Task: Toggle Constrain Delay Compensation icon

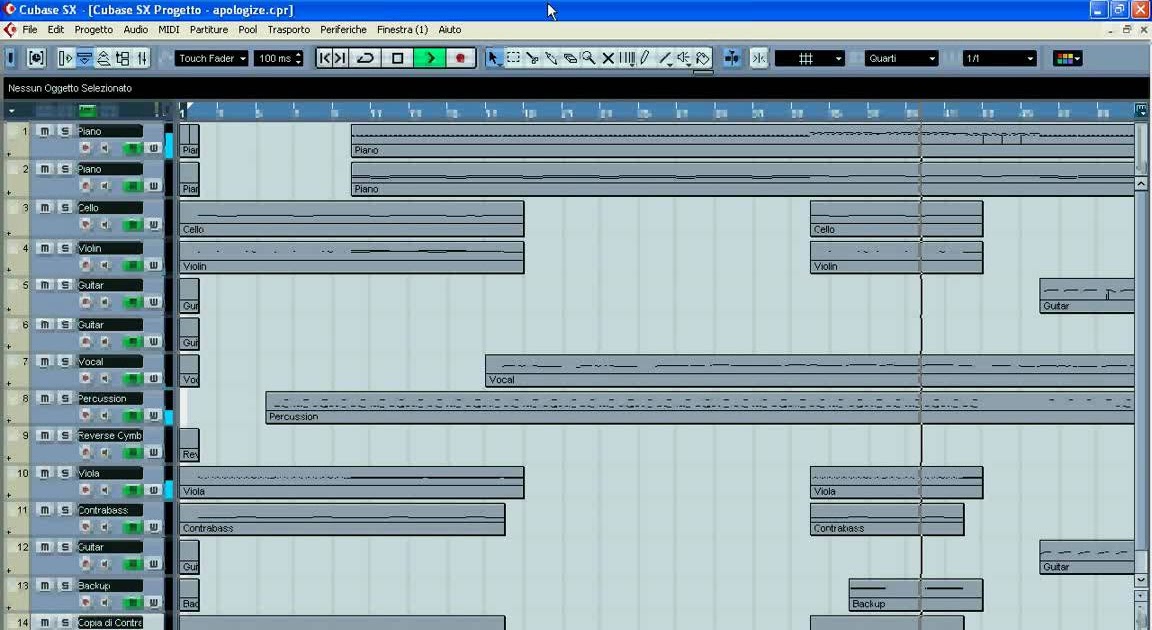Action: 36,58
